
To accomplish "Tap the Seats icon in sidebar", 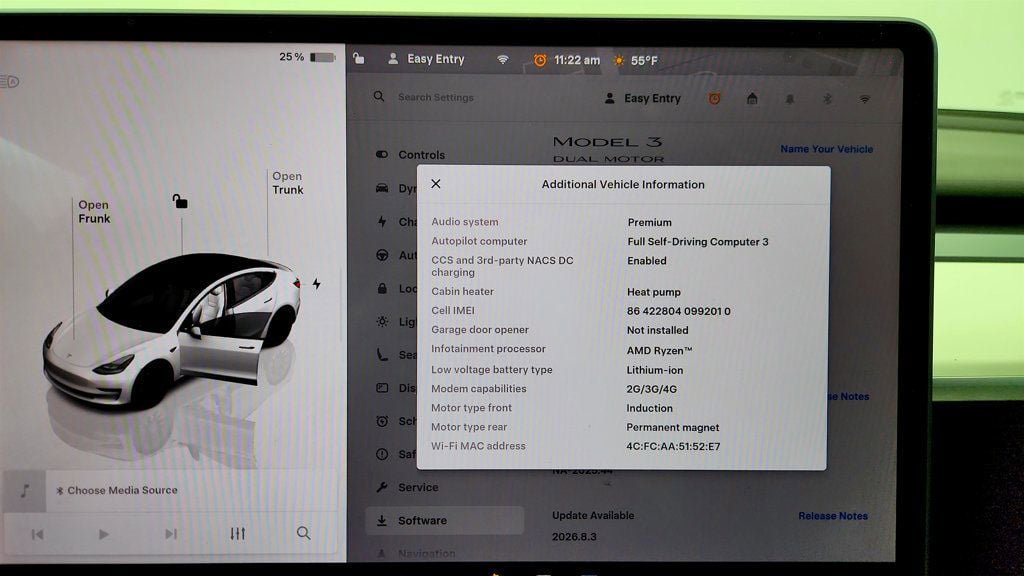I will 382,355.
